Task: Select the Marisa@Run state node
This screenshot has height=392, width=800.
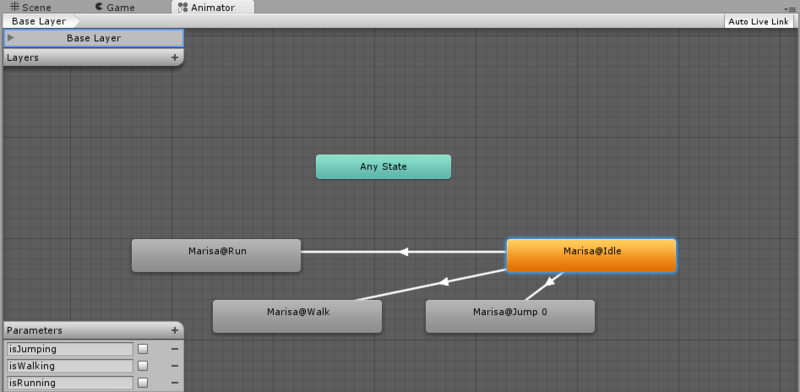Action: pos(216,255)
